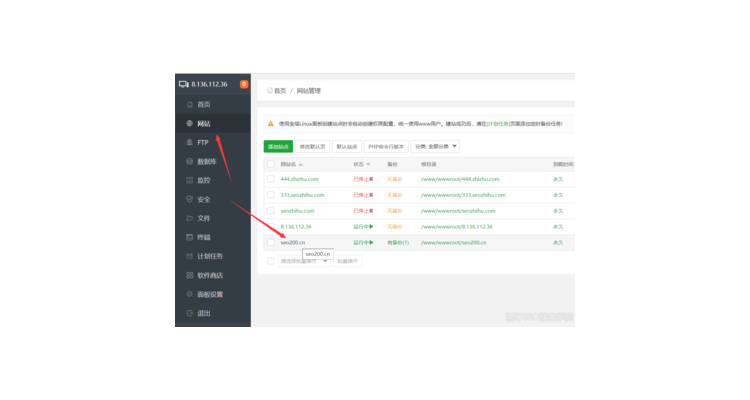Image resolution: width=750 pixels, height=400 pixels.
Task: Click the 备份 column header
Action: pyautogui.click(x=392, y=164)
